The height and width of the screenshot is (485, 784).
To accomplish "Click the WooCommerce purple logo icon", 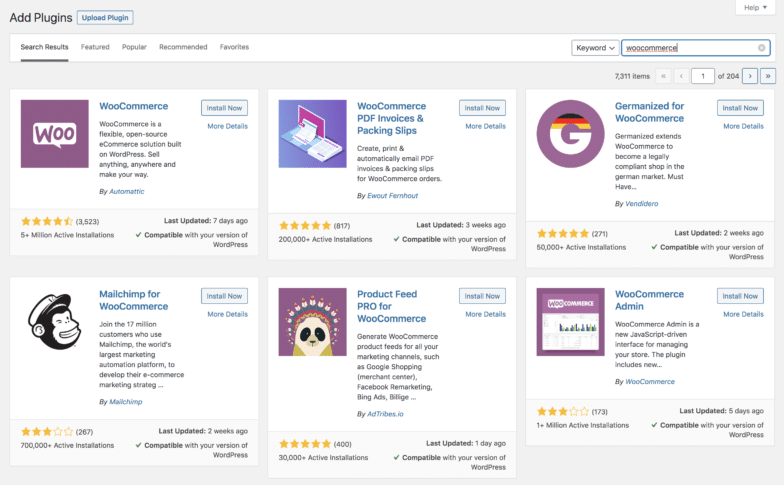I will coord(55,134).
